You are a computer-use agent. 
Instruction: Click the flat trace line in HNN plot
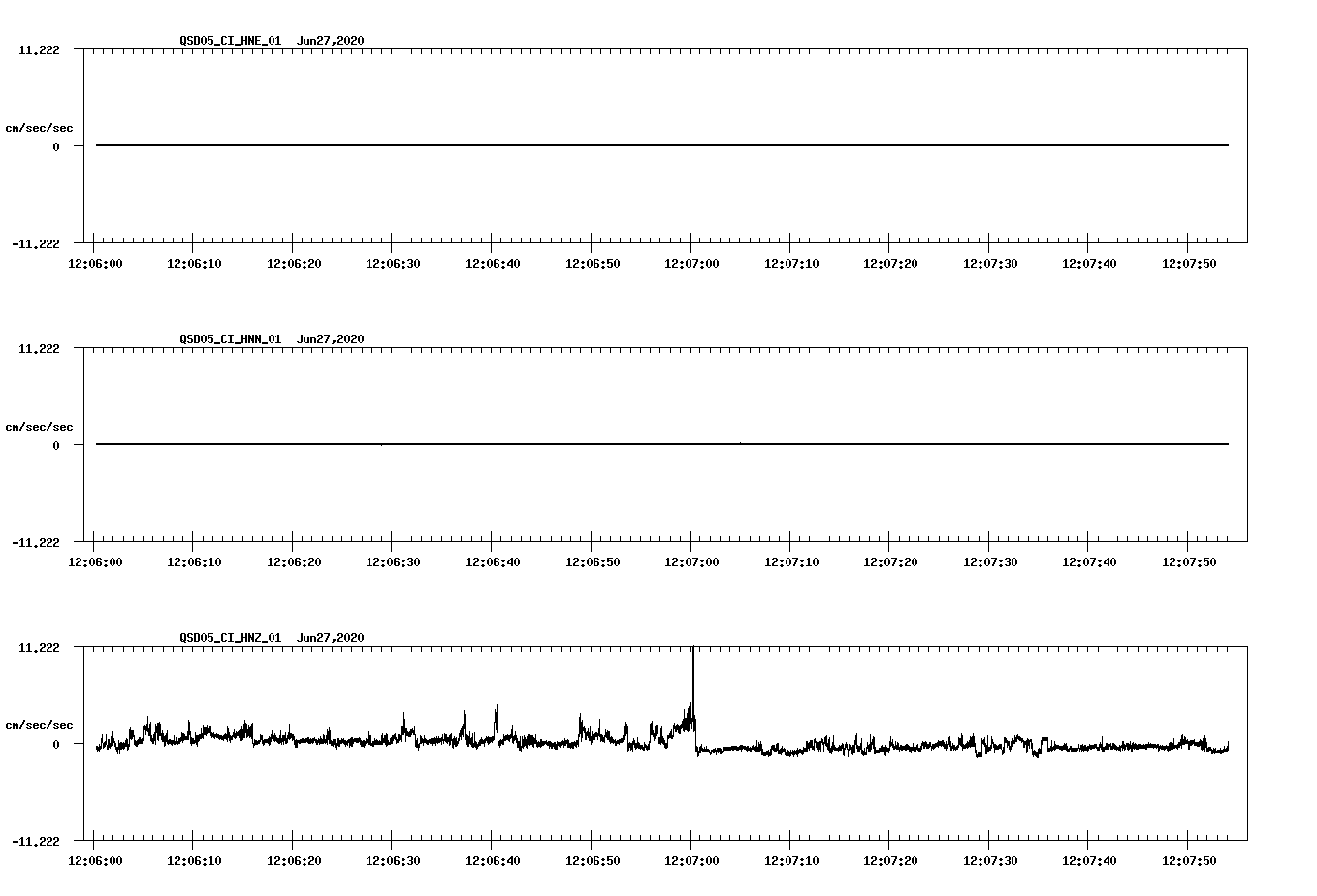(662, 444)
